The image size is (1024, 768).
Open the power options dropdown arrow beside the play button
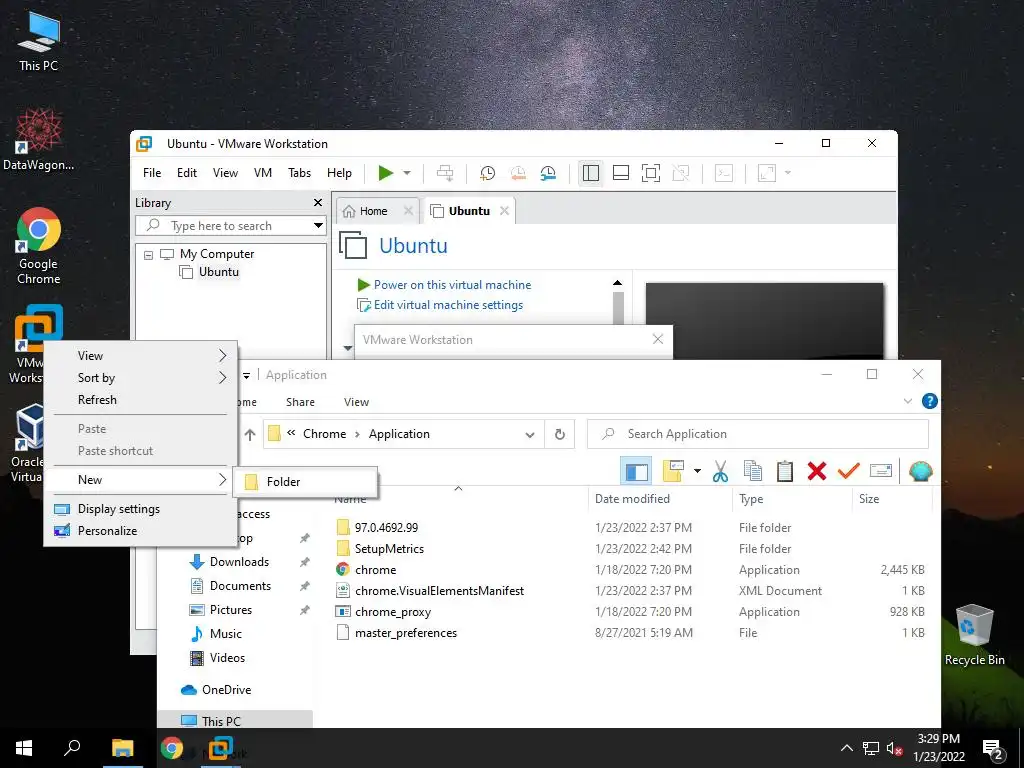[x=407, y=173]
